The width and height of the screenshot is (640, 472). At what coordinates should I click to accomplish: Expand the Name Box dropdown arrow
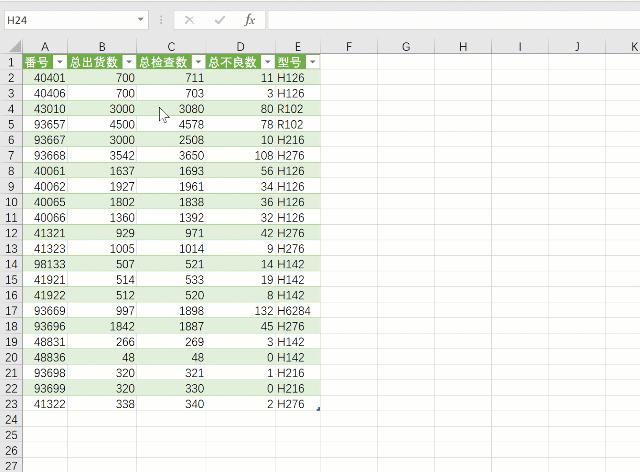coord(141,20)
